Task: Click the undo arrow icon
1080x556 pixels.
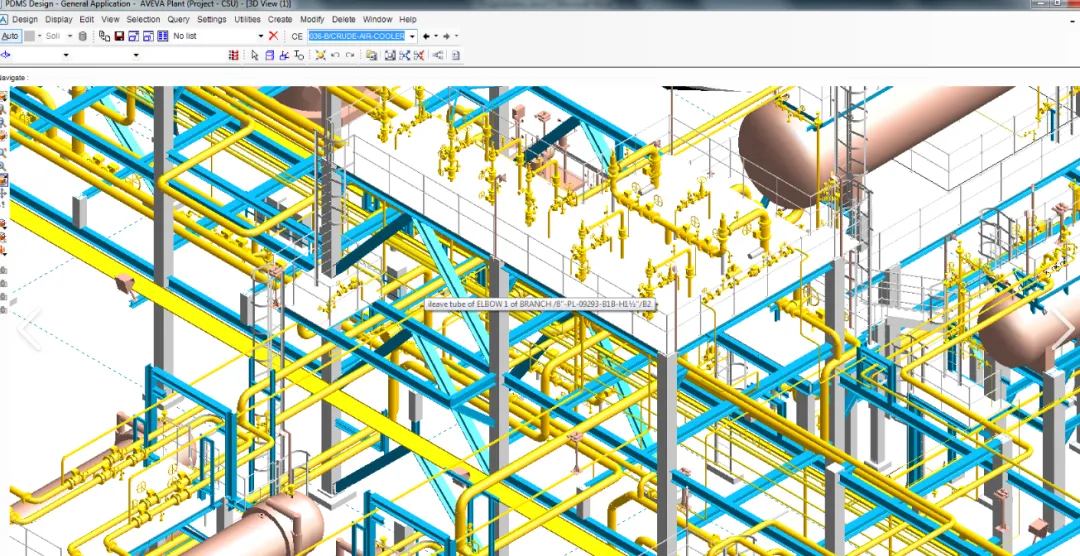Action: point(335,55)
